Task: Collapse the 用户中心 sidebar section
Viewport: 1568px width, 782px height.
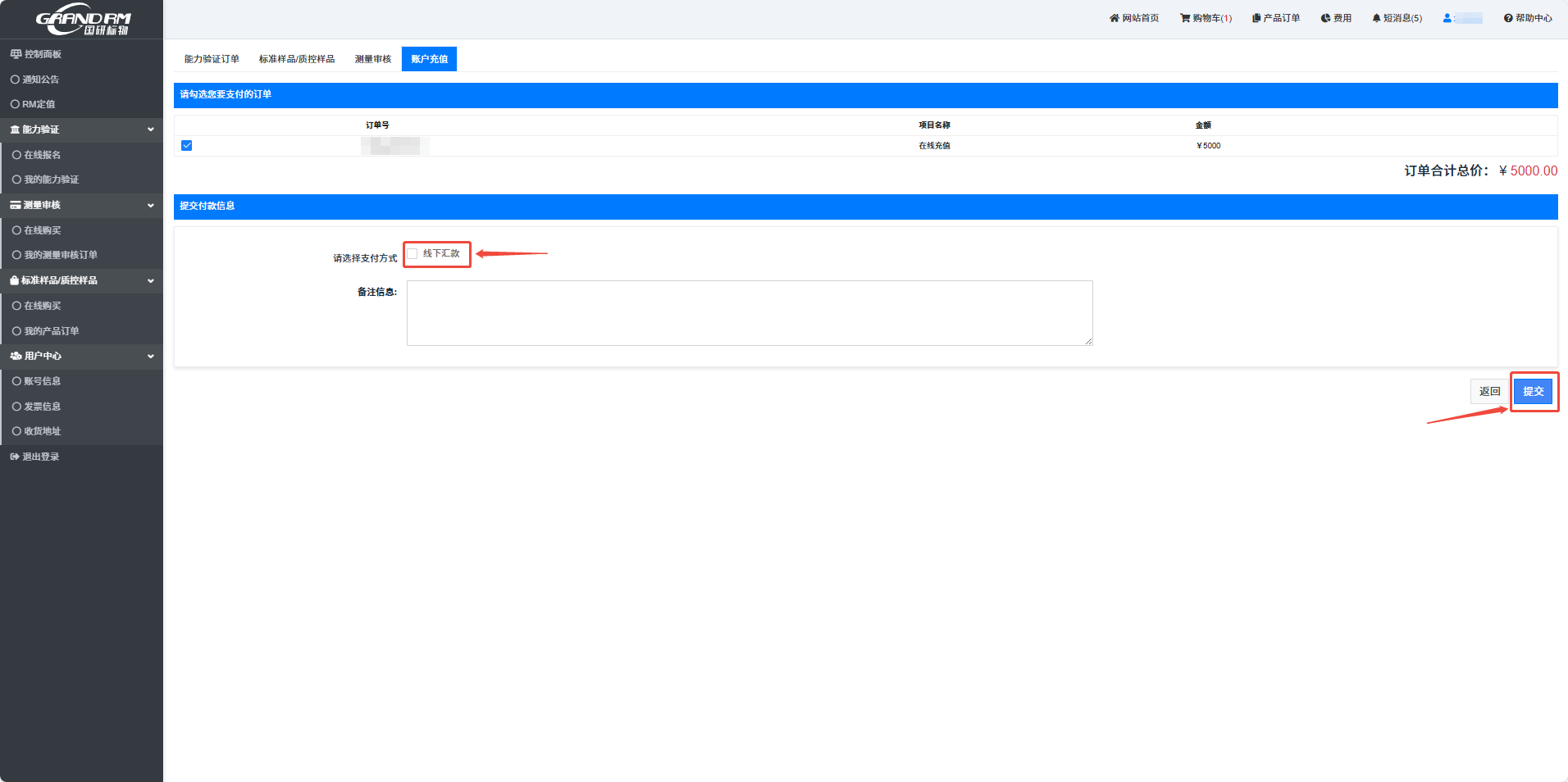Action: (150, 356)
